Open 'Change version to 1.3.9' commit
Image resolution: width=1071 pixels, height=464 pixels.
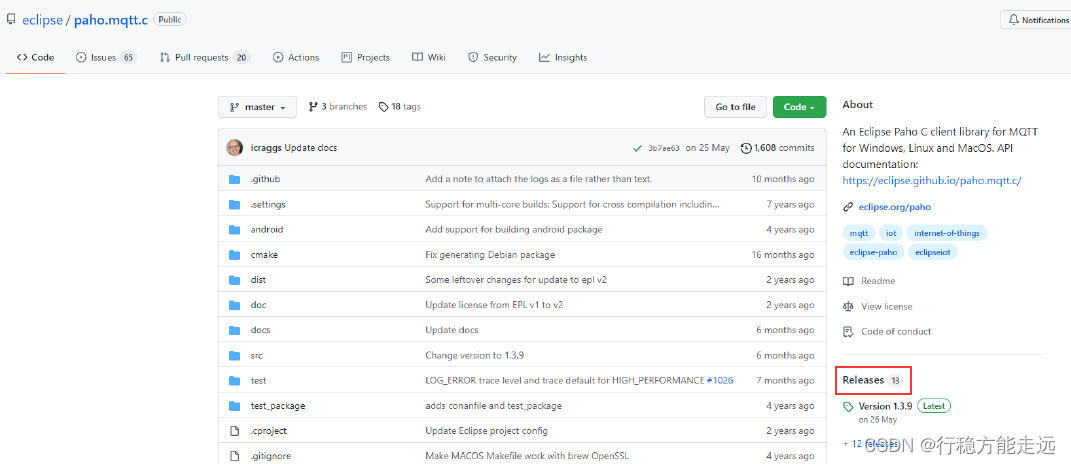pos(474,355)
